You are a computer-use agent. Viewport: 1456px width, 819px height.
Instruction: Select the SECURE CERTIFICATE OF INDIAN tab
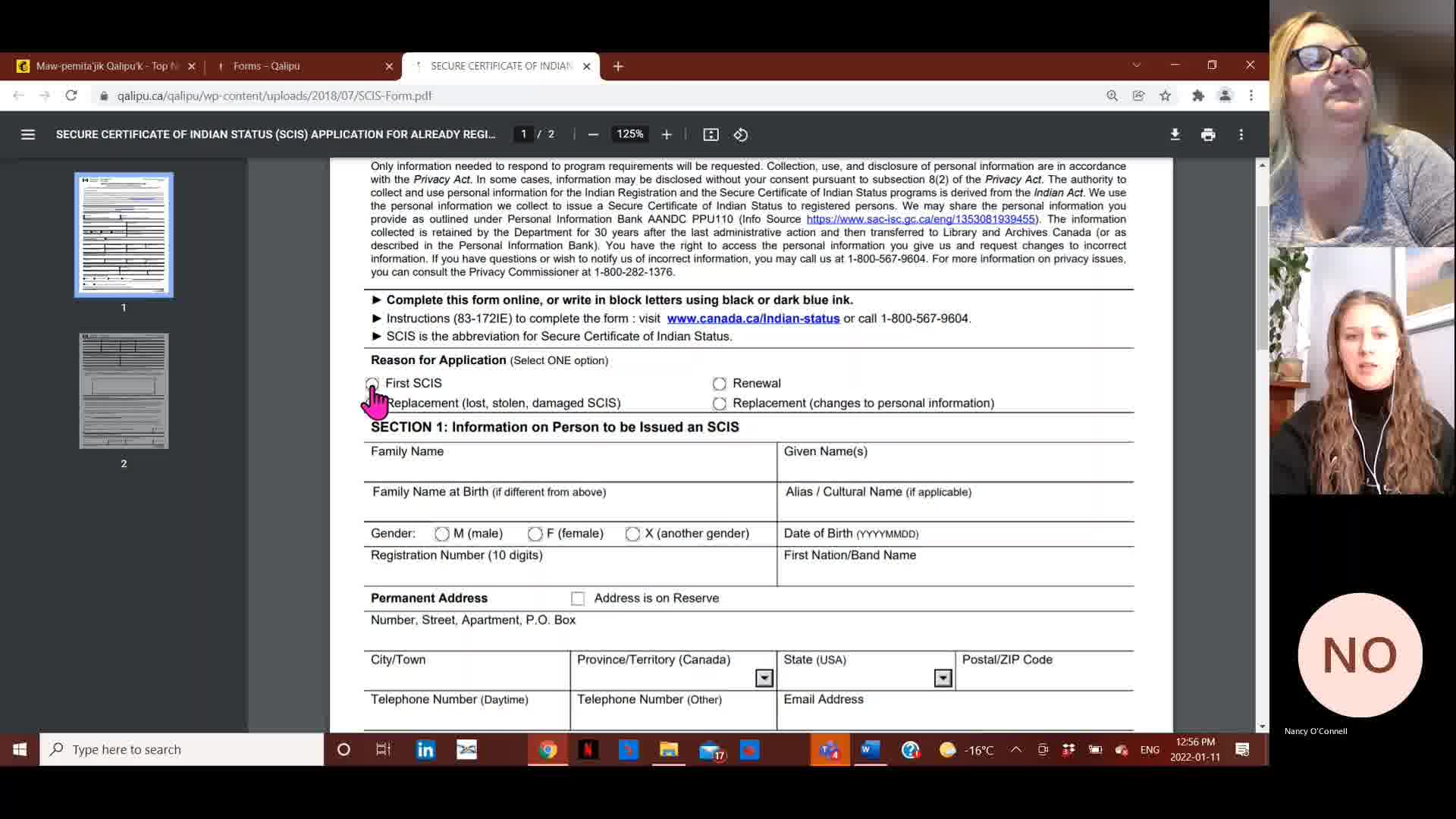pyautogui.click(x=500, y=66)
